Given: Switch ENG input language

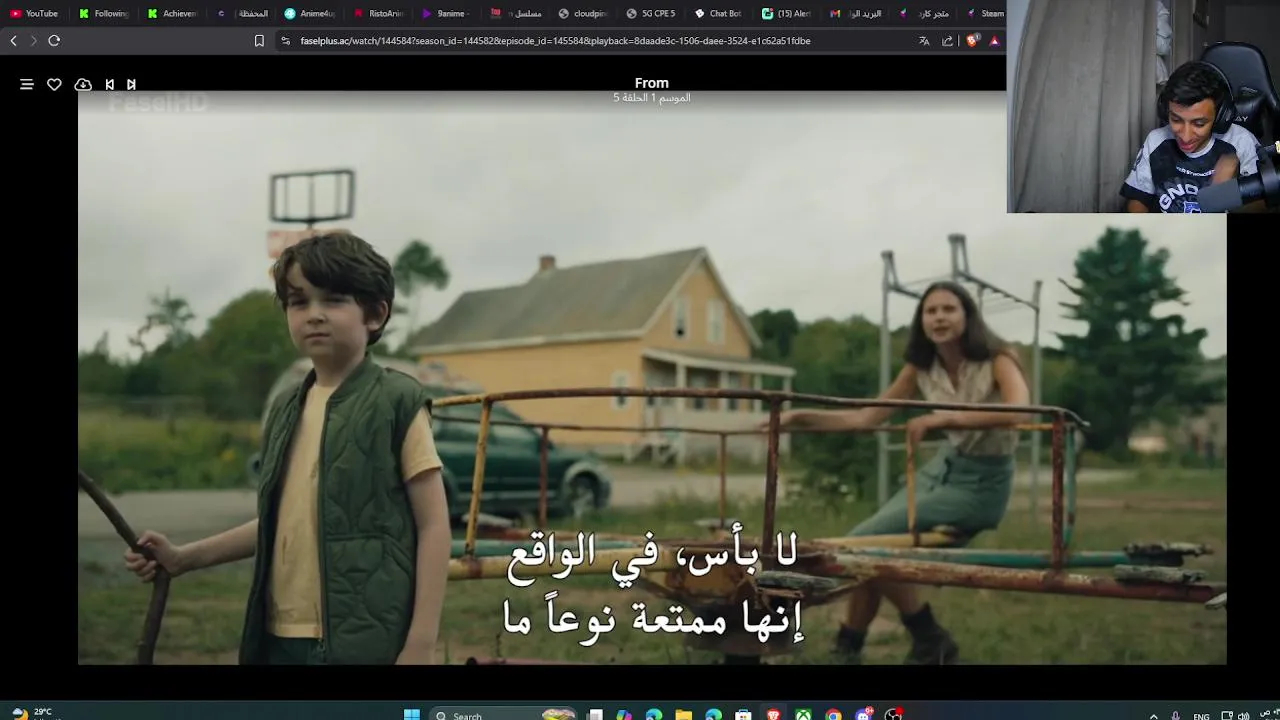Looking at the screenshot, I should pos(1202,716).
